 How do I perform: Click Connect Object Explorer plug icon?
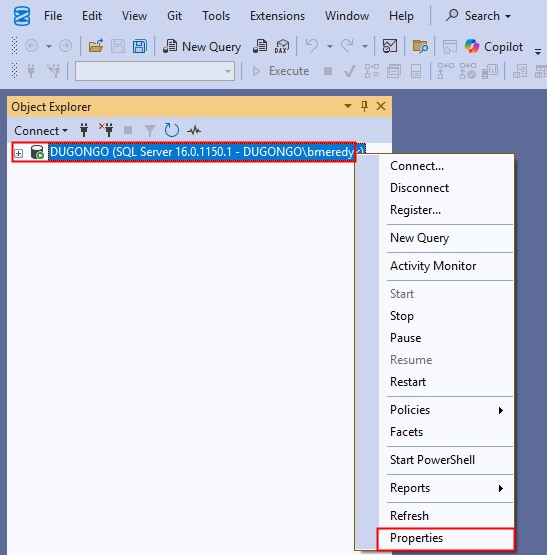(84, 131)
